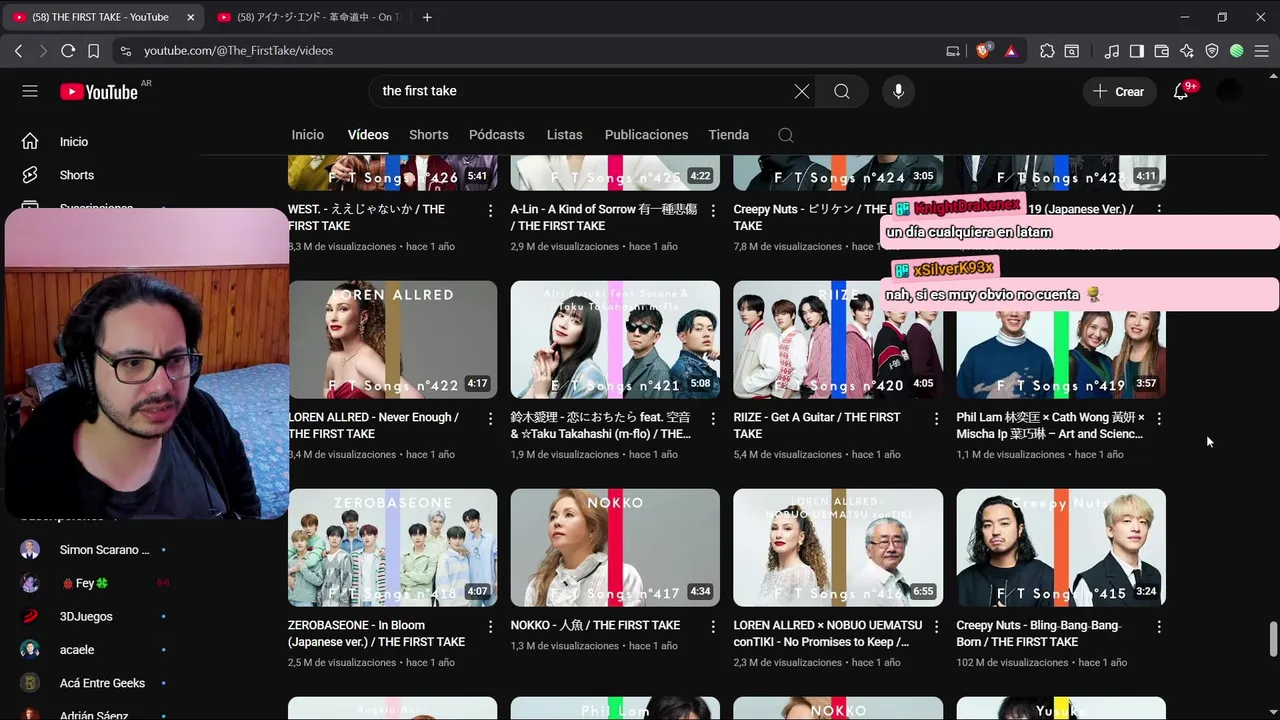Open the Inicio channel tab

point(308,135)
